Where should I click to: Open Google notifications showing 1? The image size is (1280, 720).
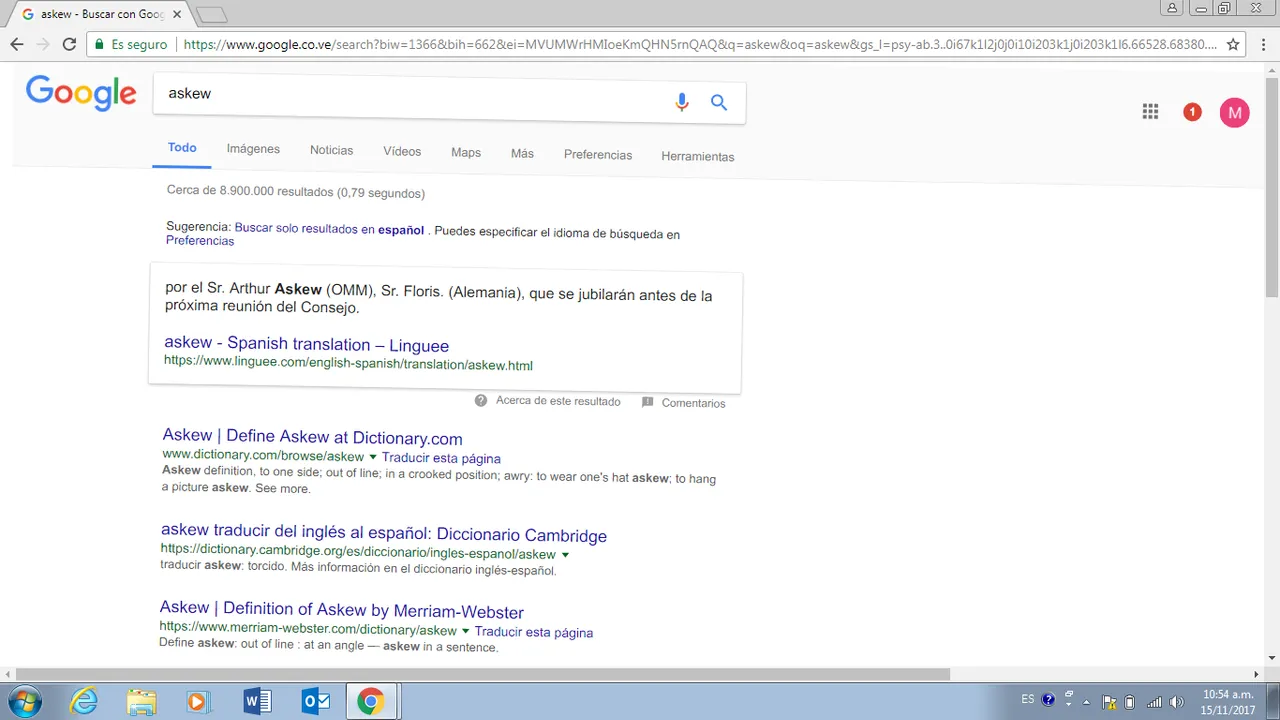(1192, 113)
